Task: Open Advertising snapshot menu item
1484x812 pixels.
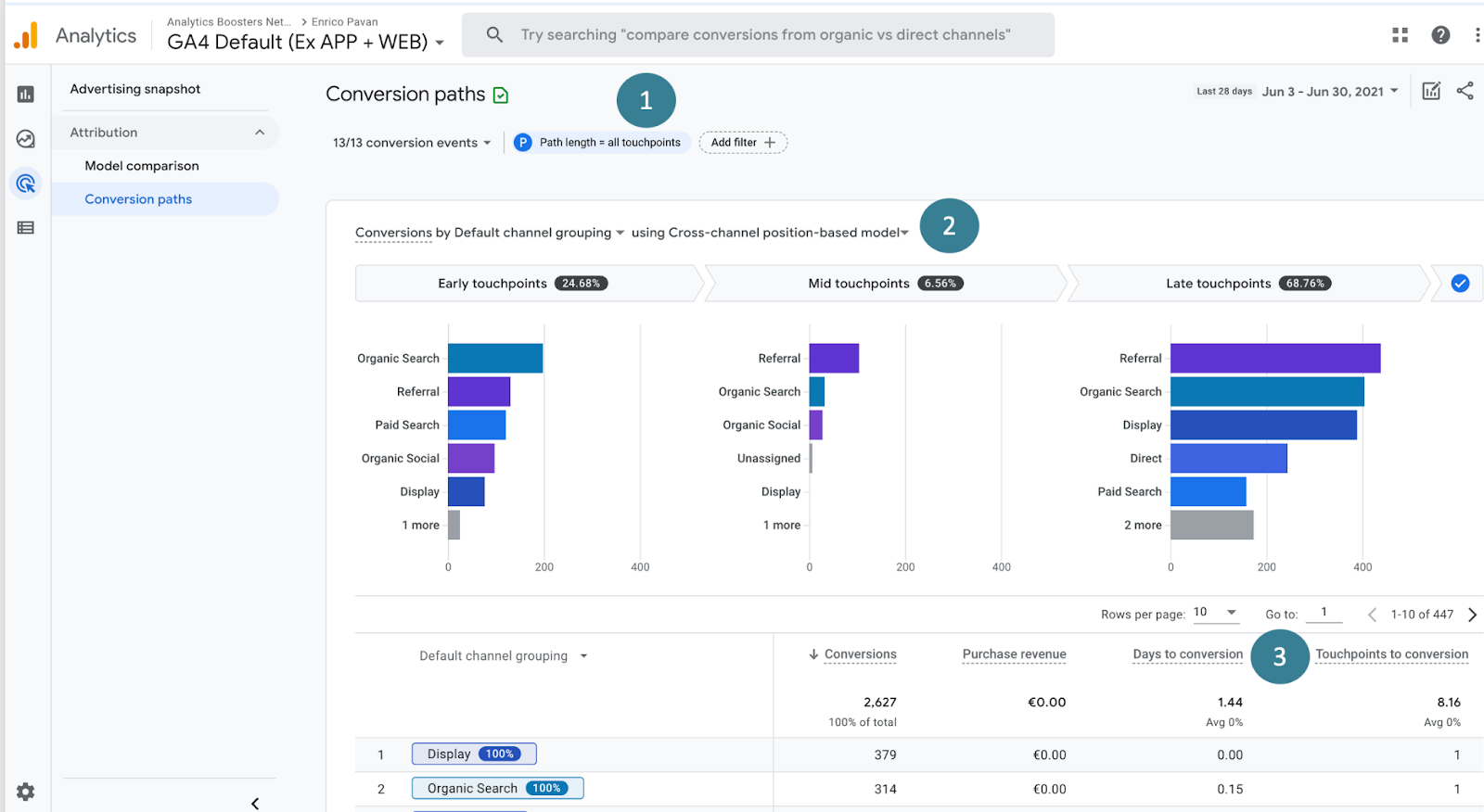Action: pos(135,89)
